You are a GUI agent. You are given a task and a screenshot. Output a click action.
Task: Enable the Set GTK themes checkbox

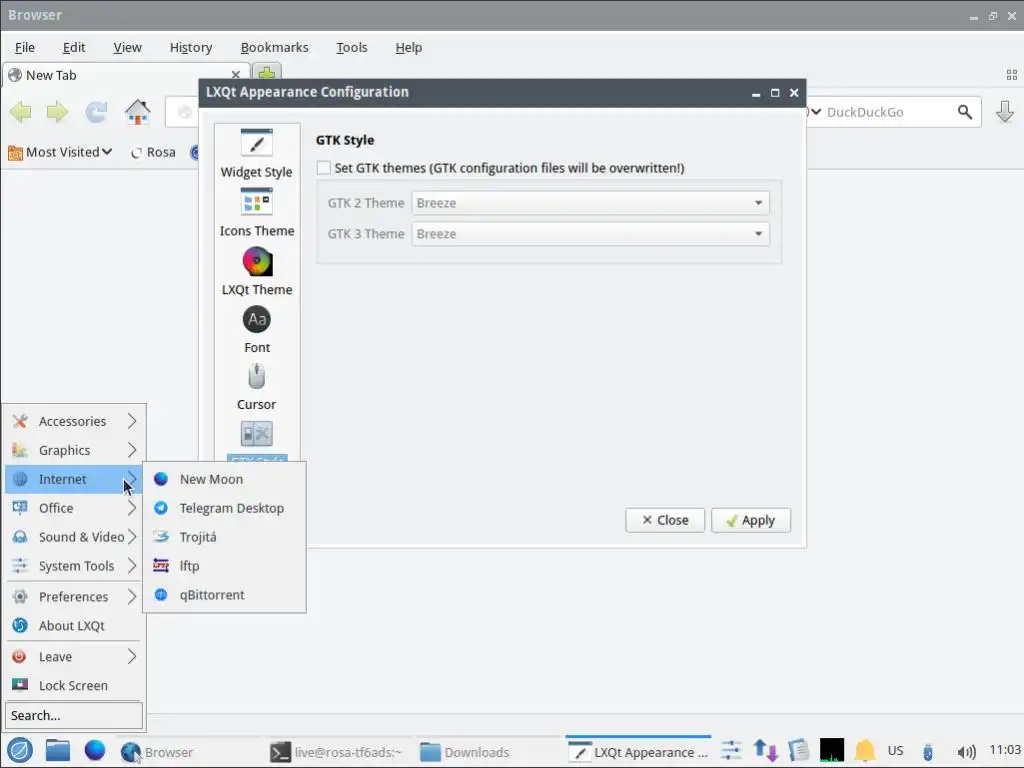(324, 168)
